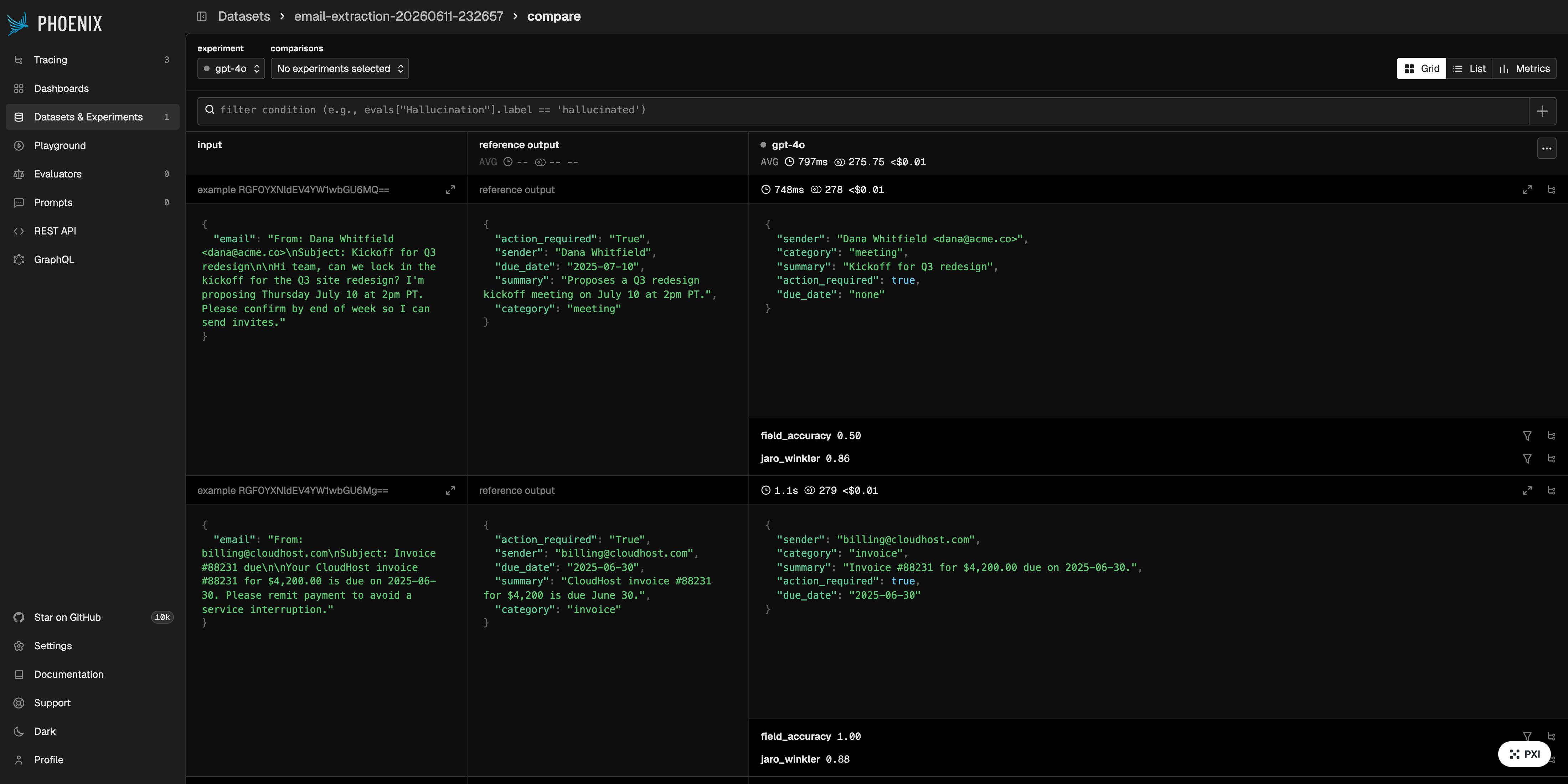Switch to Metrics view
Screen dimensions: 1568x784
(x=1524, y=69)
